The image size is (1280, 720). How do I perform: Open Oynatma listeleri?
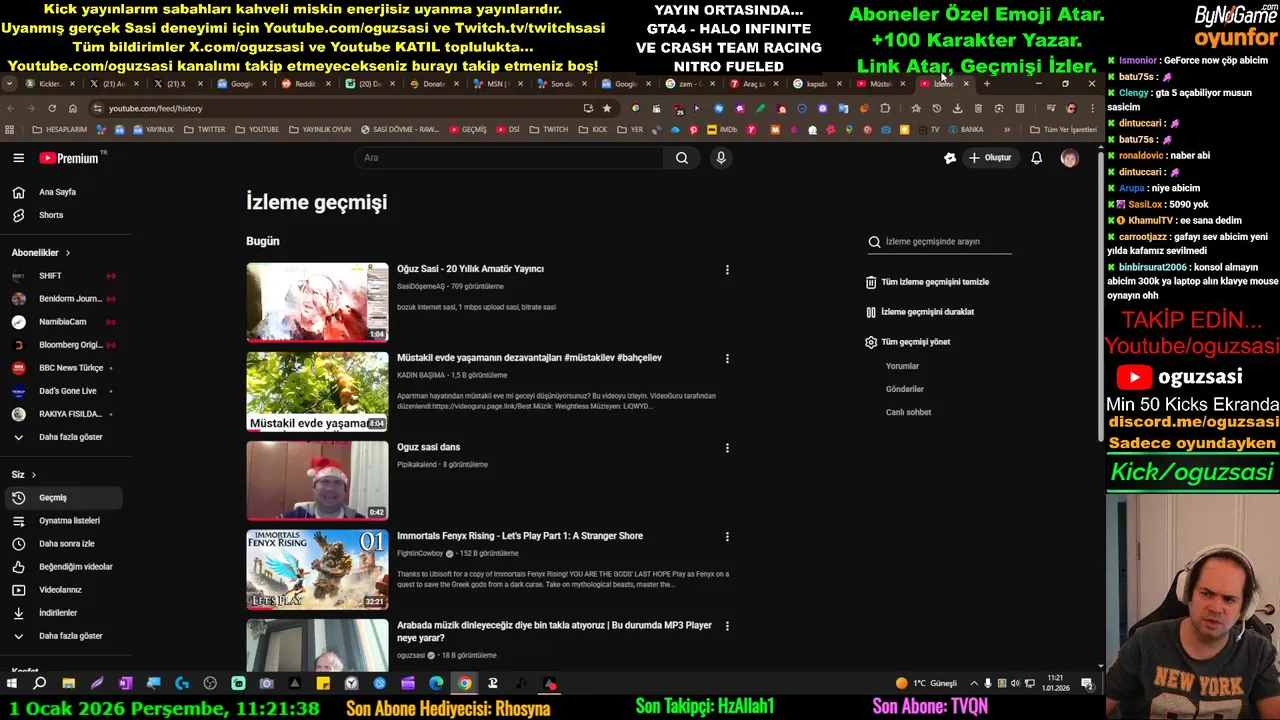[62, 521]
